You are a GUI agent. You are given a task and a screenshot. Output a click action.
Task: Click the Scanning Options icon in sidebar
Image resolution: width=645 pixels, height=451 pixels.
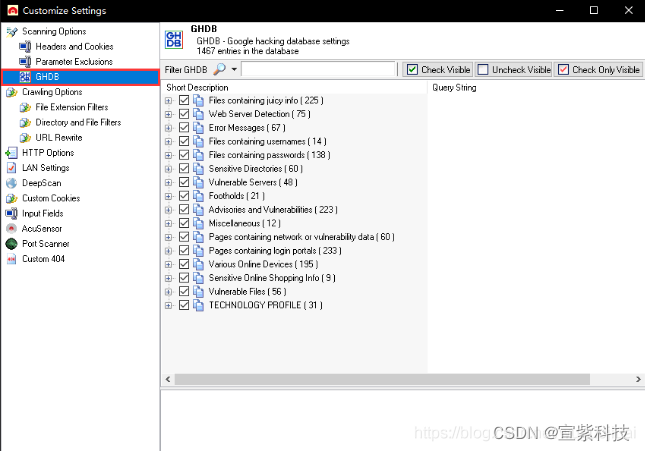pyautogui.click(x=12, y=32)
